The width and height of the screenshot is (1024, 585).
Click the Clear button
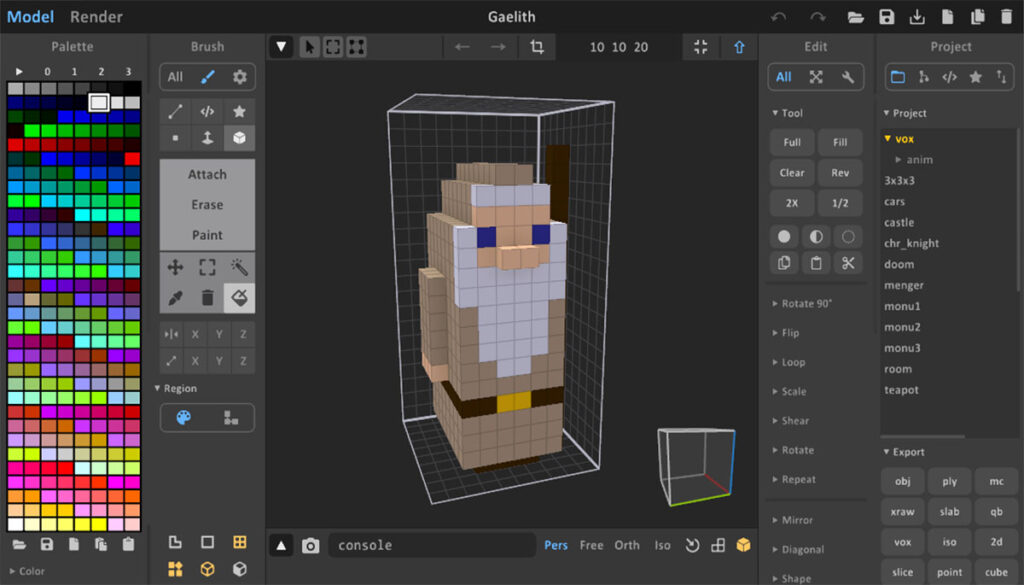point(792,173)
